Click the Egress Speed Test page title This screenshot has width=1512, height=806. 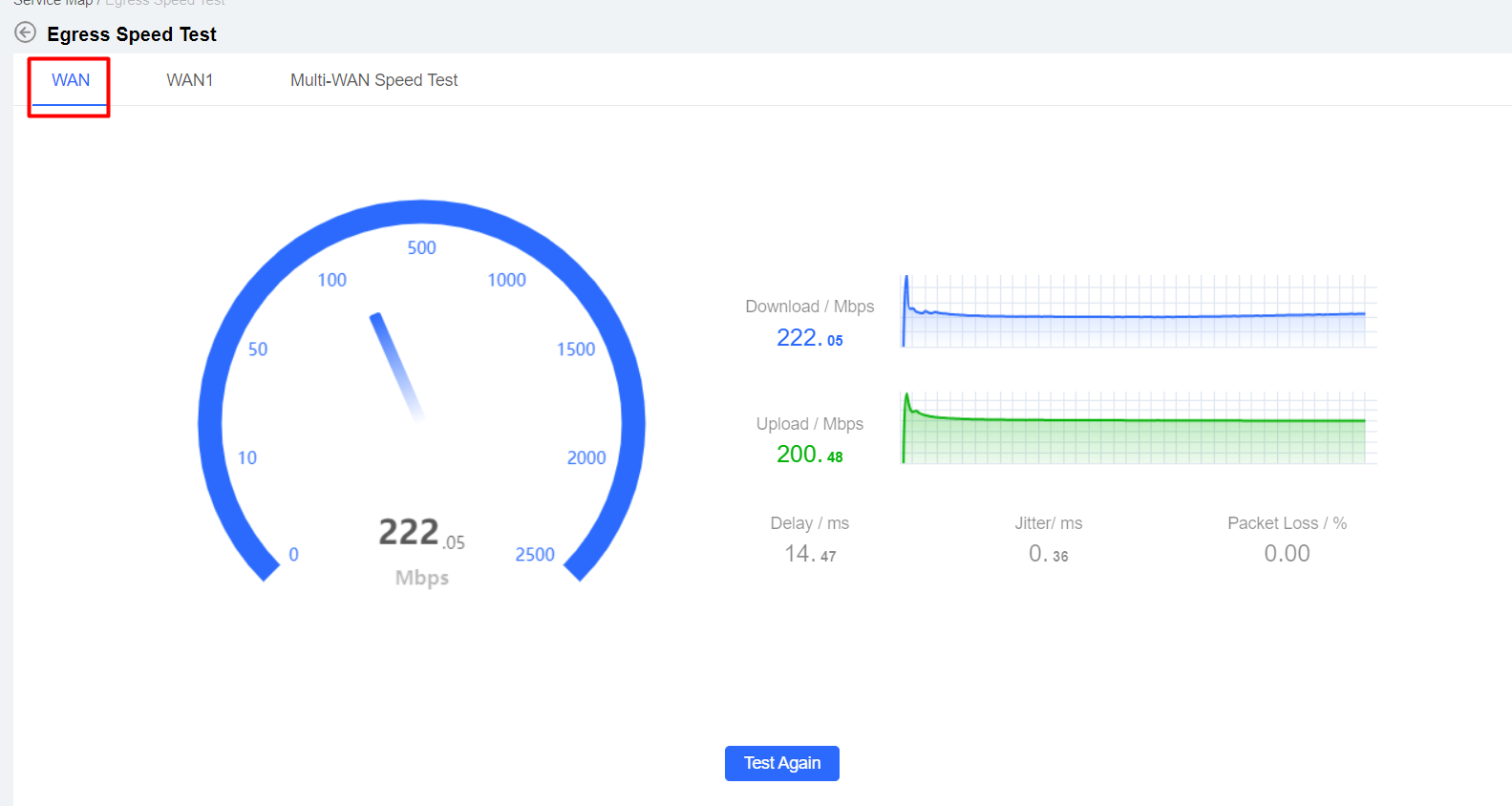(132, 34)
